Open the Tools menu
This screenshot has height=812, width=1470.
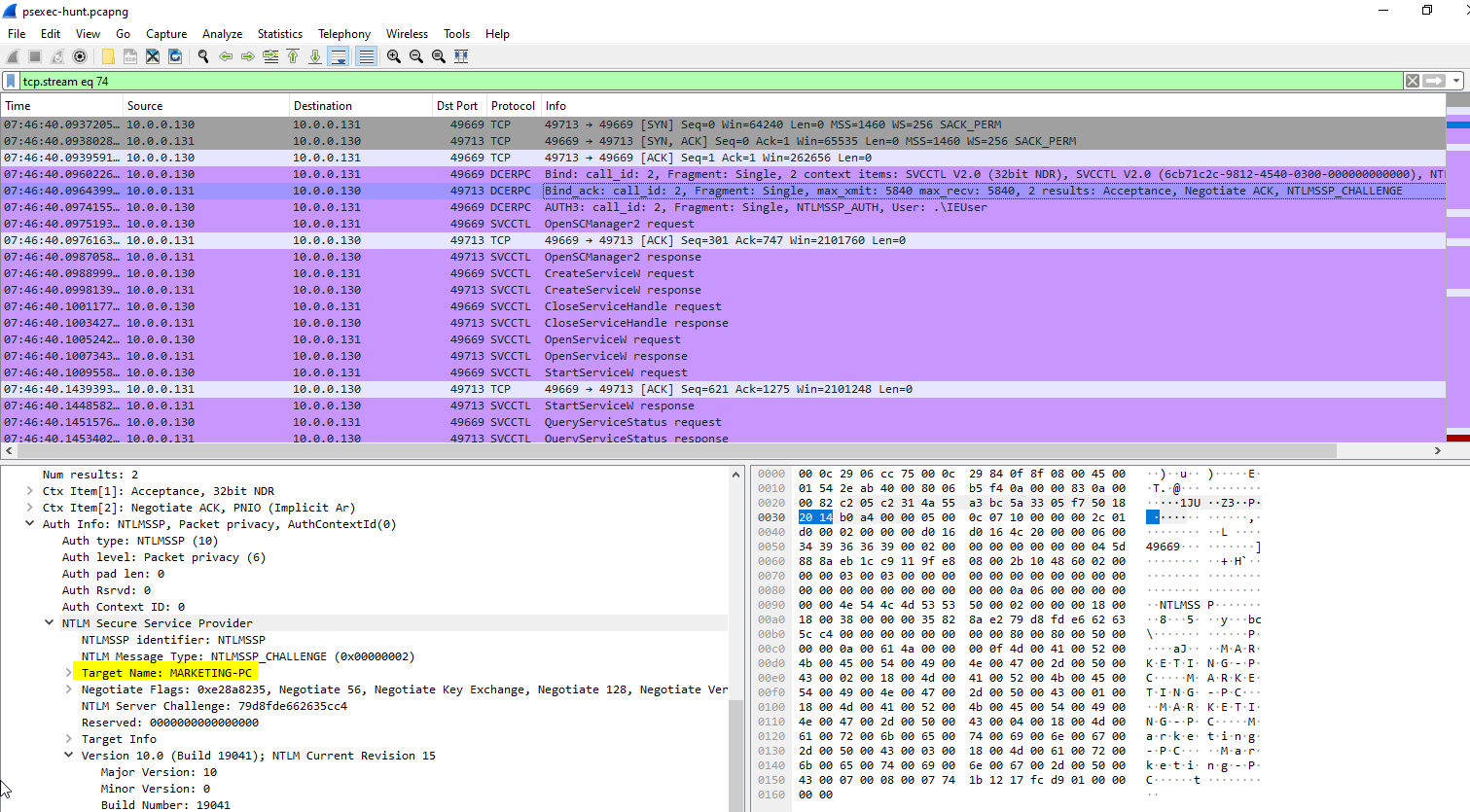pos(456,34)
